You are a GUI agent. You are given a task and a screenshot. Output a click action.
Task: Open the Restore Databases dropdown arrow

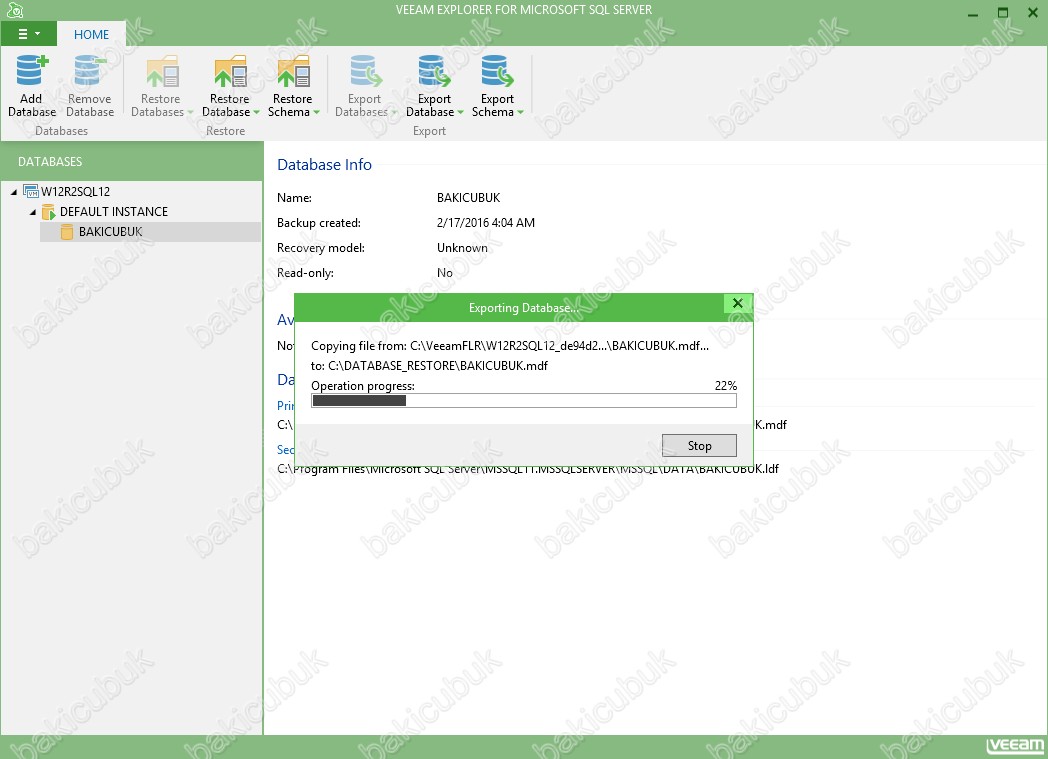[190, 112]
